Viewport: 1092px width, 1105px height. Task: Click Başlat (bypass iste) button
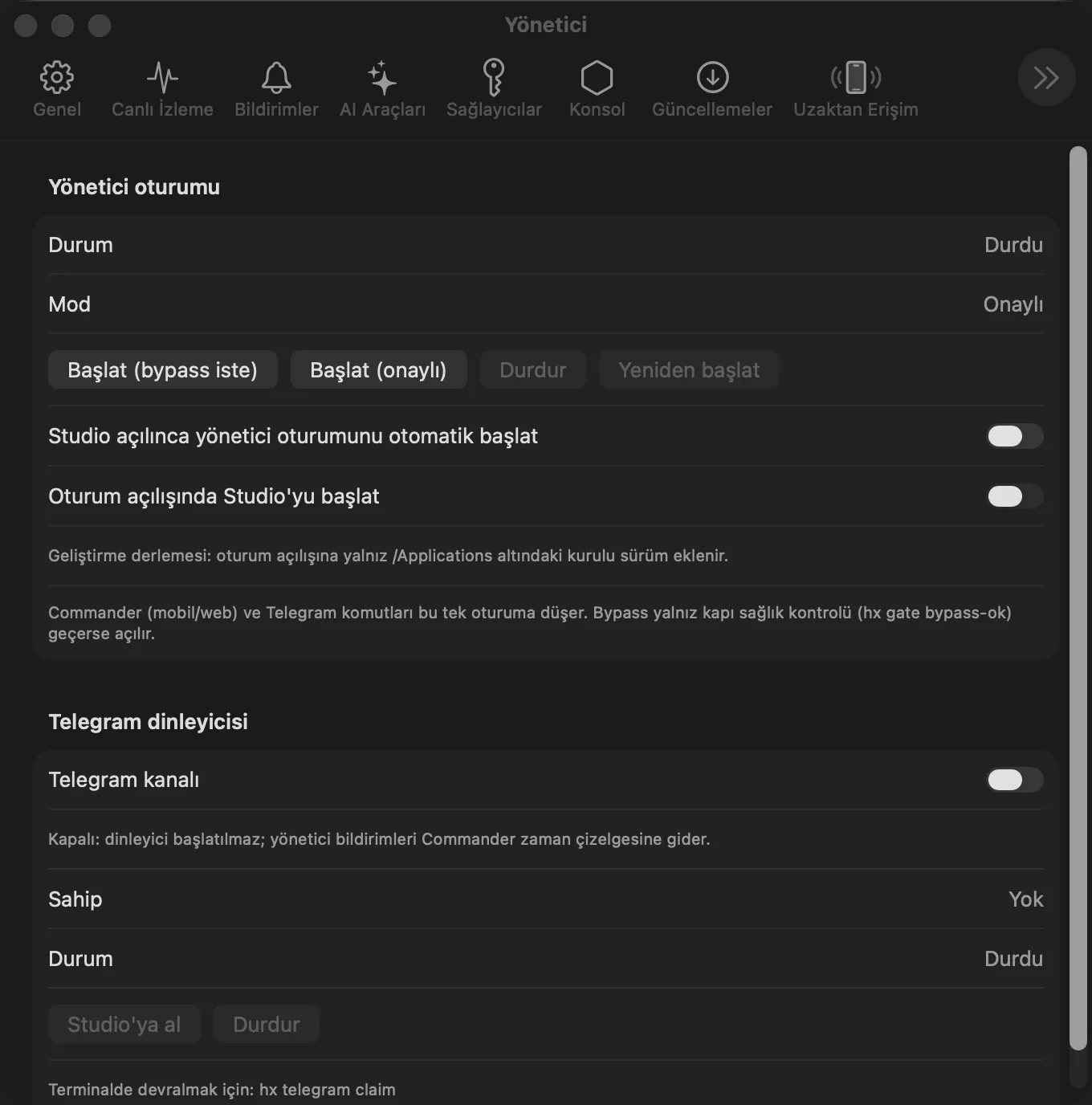click(163, 370)
